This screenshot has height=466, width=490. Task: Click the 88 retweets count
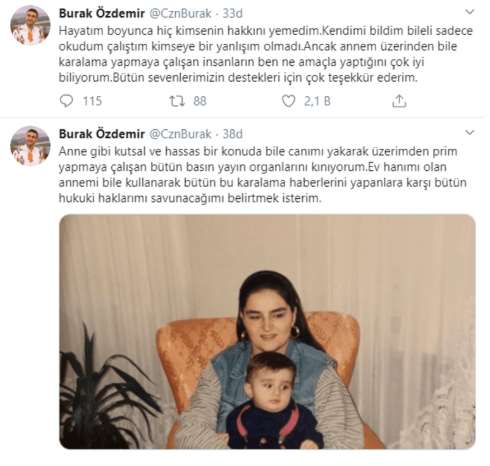[200, 101]
